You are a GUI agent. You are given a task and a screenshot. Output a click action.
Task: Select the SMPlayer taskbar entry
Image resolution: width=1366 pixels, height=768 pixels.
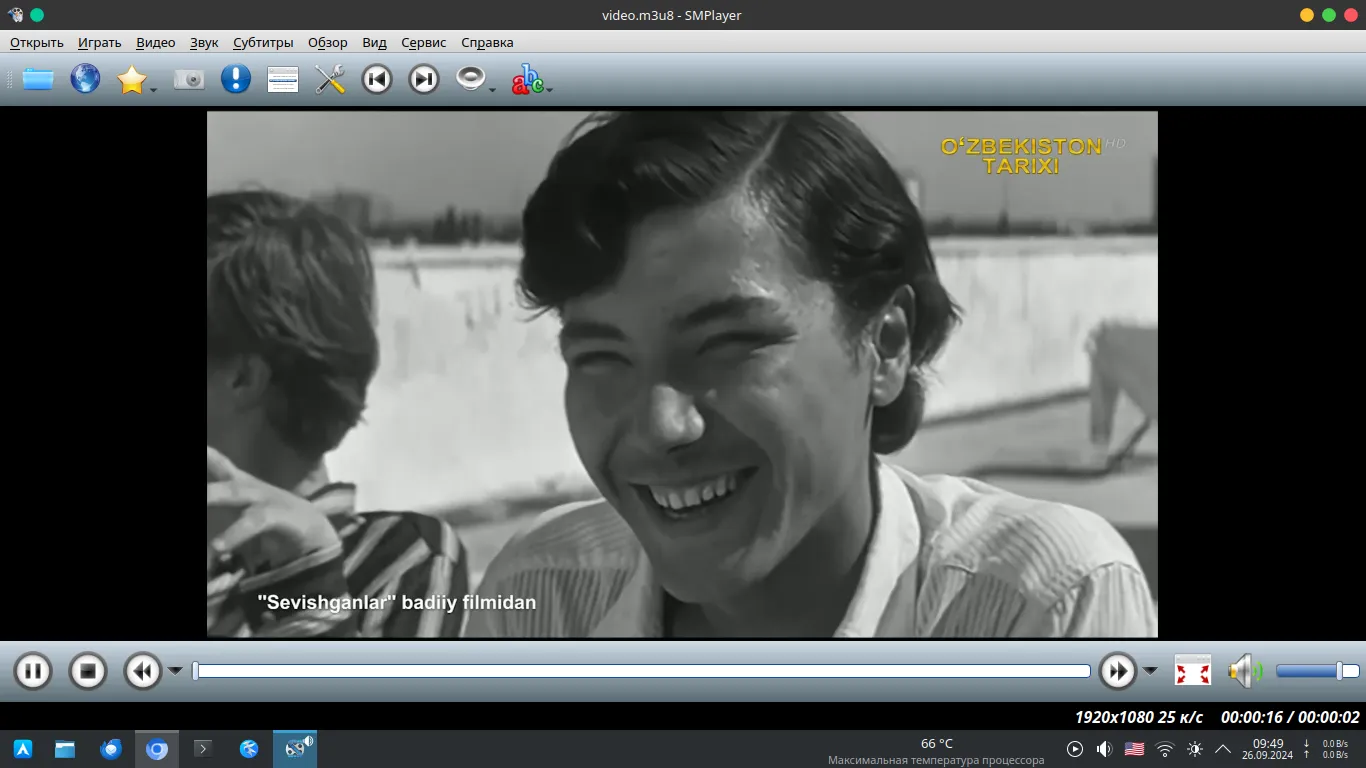295,749
